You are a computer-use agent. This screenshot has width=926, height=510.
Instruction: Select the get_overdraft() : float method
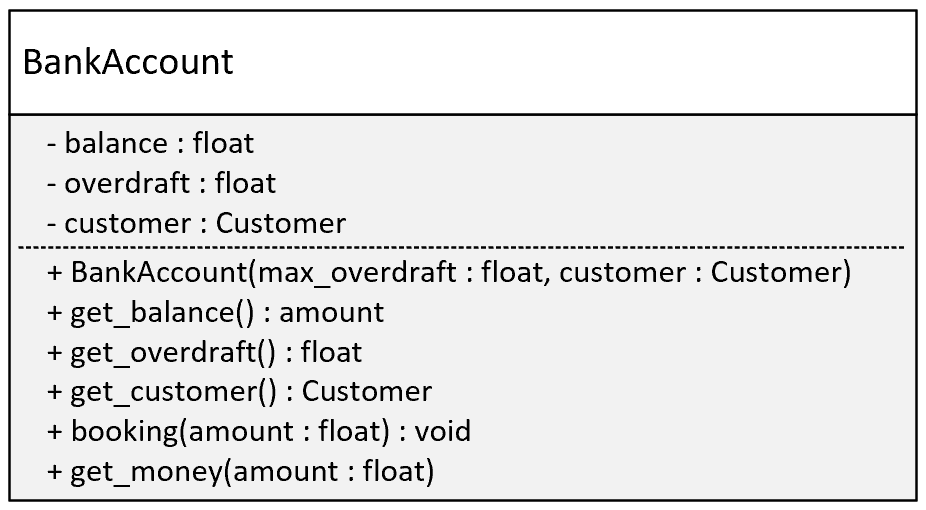[204, 353]
